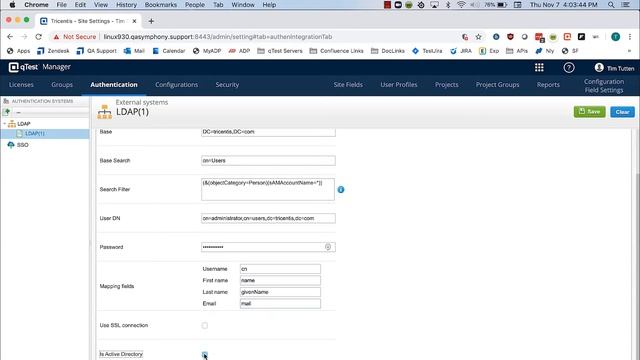
Task: Open the TestLira bookmark
Action: [427, 51]
